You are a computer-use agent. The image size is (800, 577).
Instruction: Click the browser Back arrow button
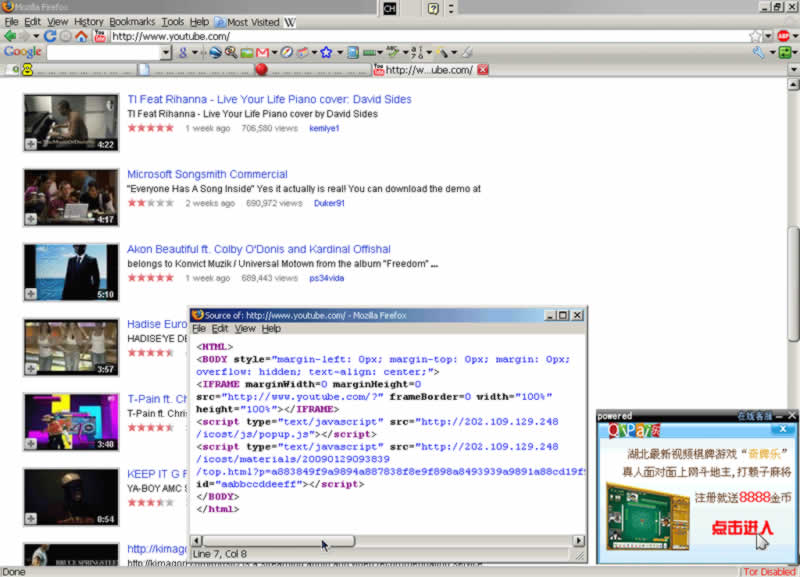(10, 36)
